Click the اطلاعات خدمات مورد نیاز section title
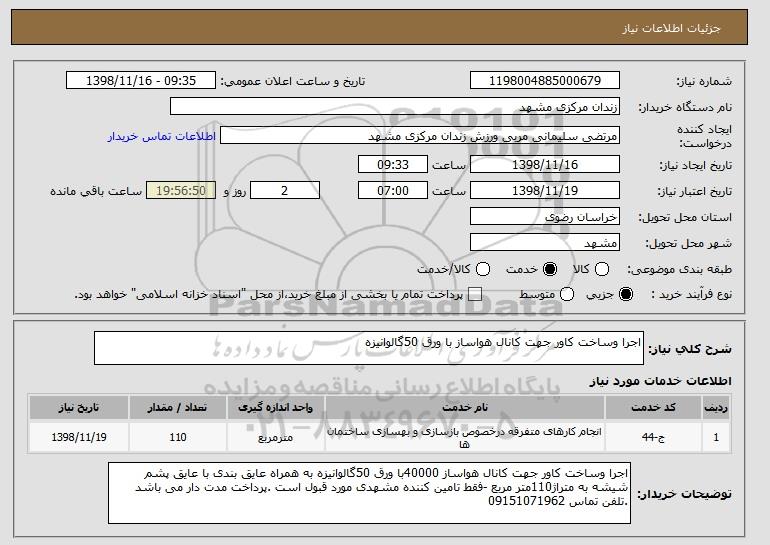770x545 pixels. (660, 381)
